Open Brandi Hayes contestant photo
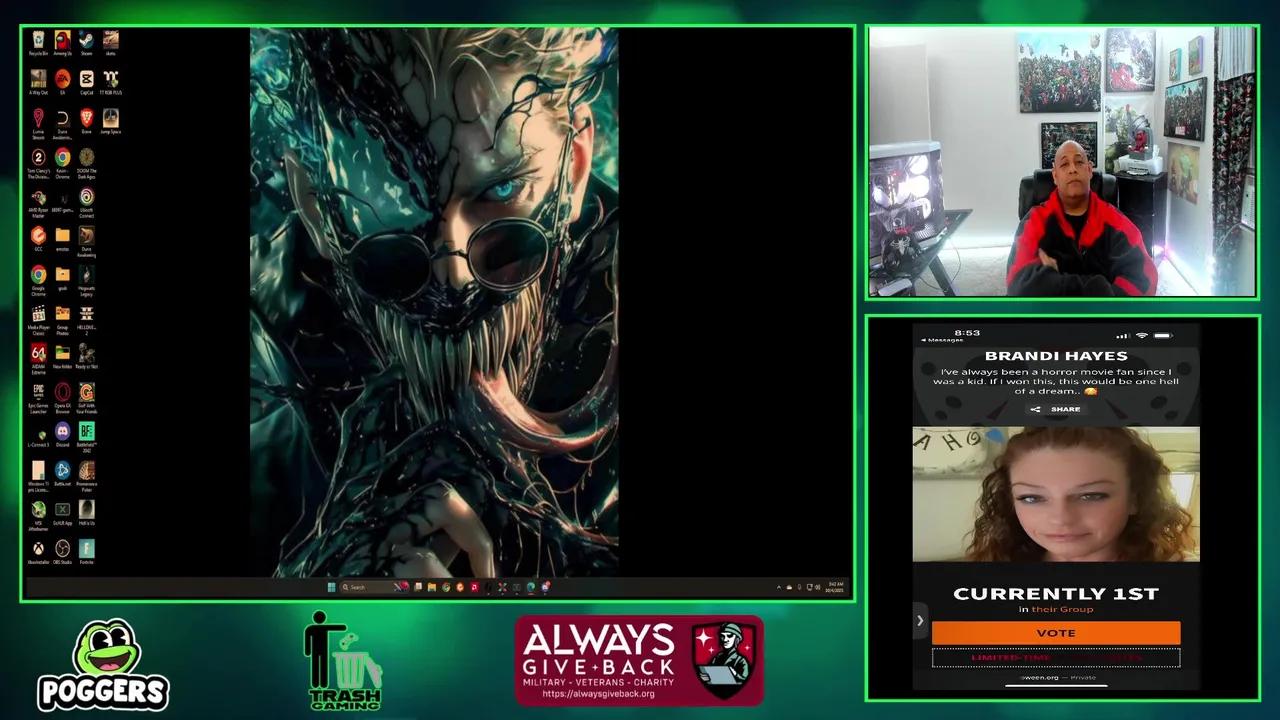The width and height of the screenshot is (1280, 720). click(1056, 494)
